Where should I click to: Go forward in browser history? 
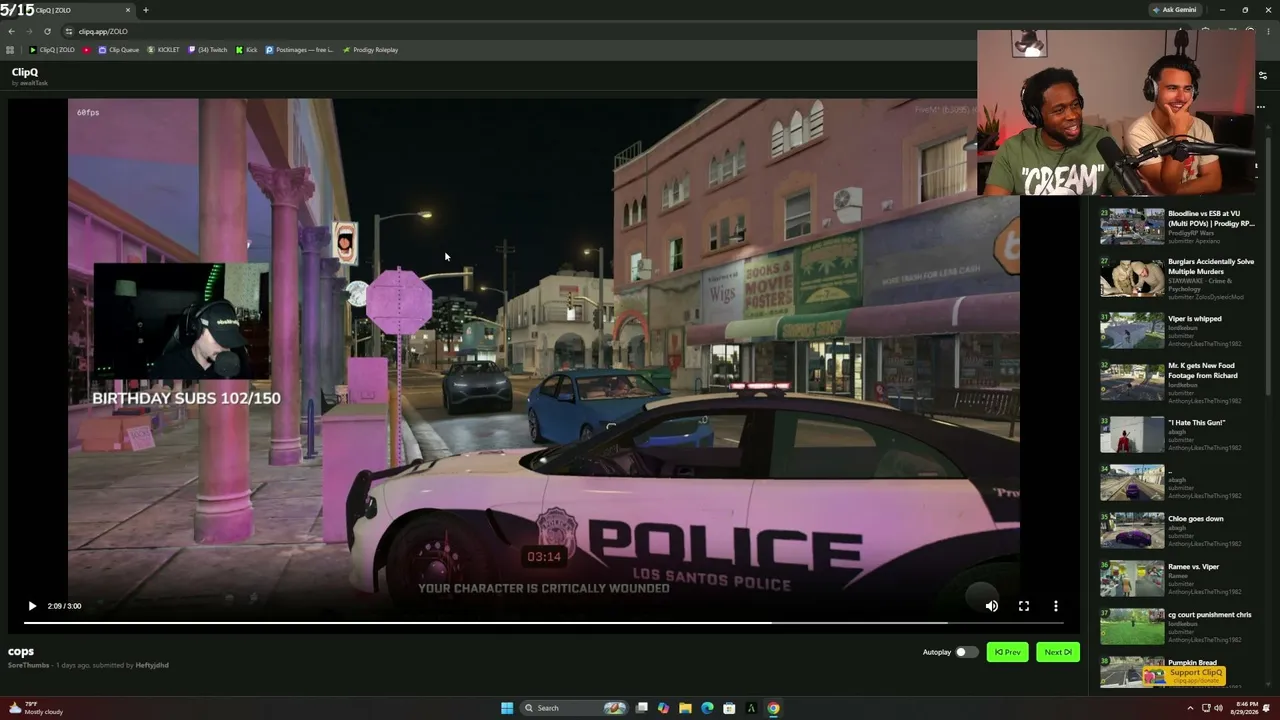pos(28,31)
